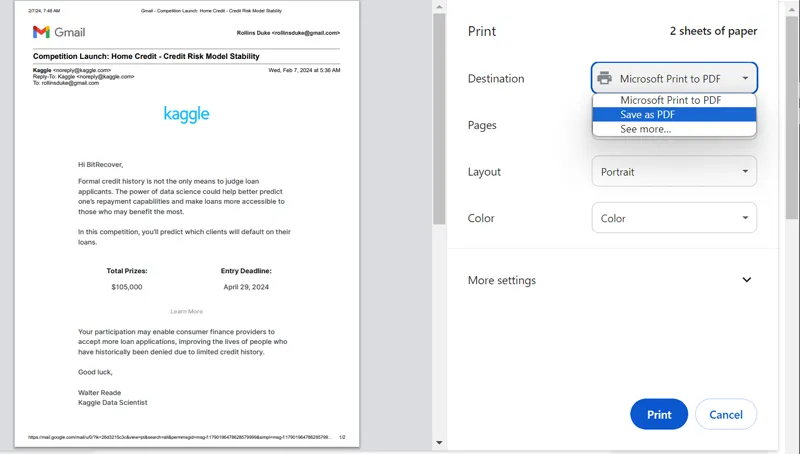Click the Cancel button
Image resolution: width=800 pixels, height=454 pixels.
tap(726, 414)
